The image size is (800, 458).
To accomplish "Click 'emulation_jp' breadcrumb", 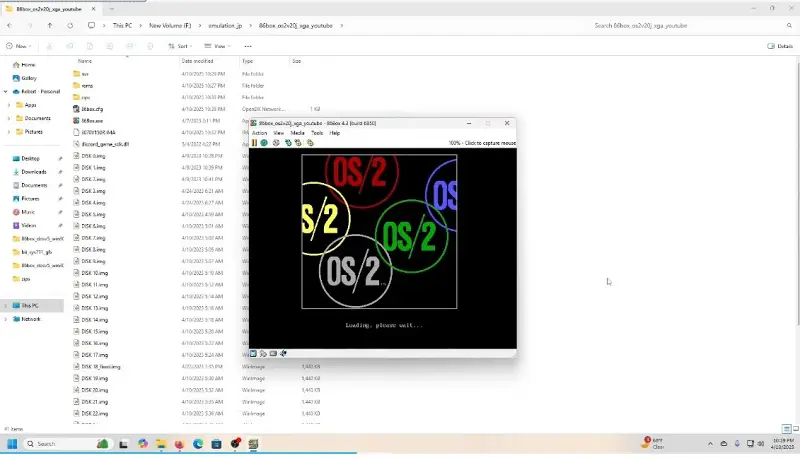I will [x=225, y=26].
